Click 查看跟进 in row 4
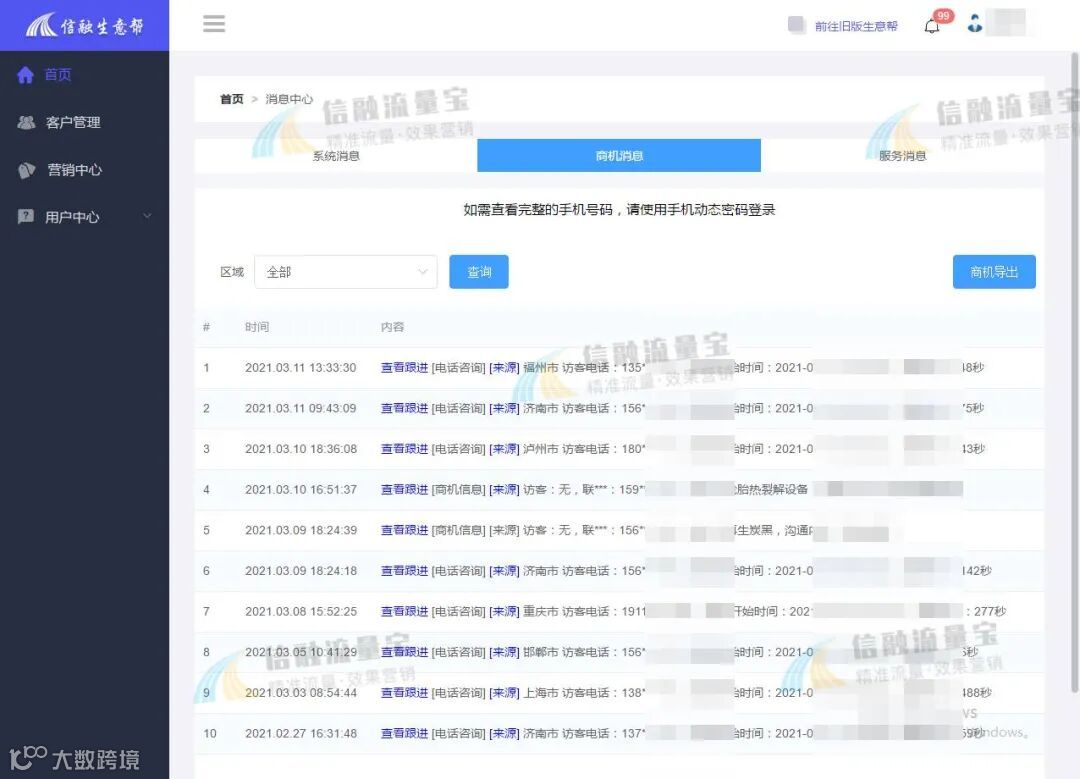Screen dimensions: 1080x779 (x=404, y=490)
